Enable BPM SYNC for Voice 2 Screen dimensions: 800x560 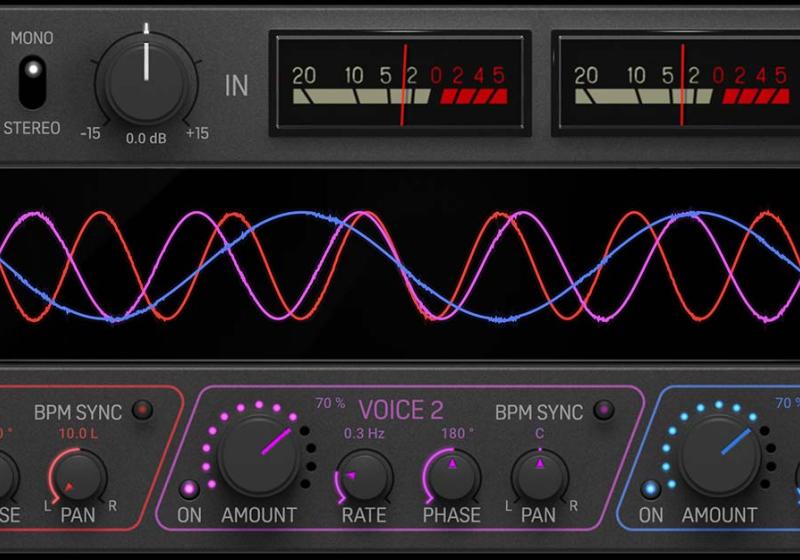[x=604, y=410]
